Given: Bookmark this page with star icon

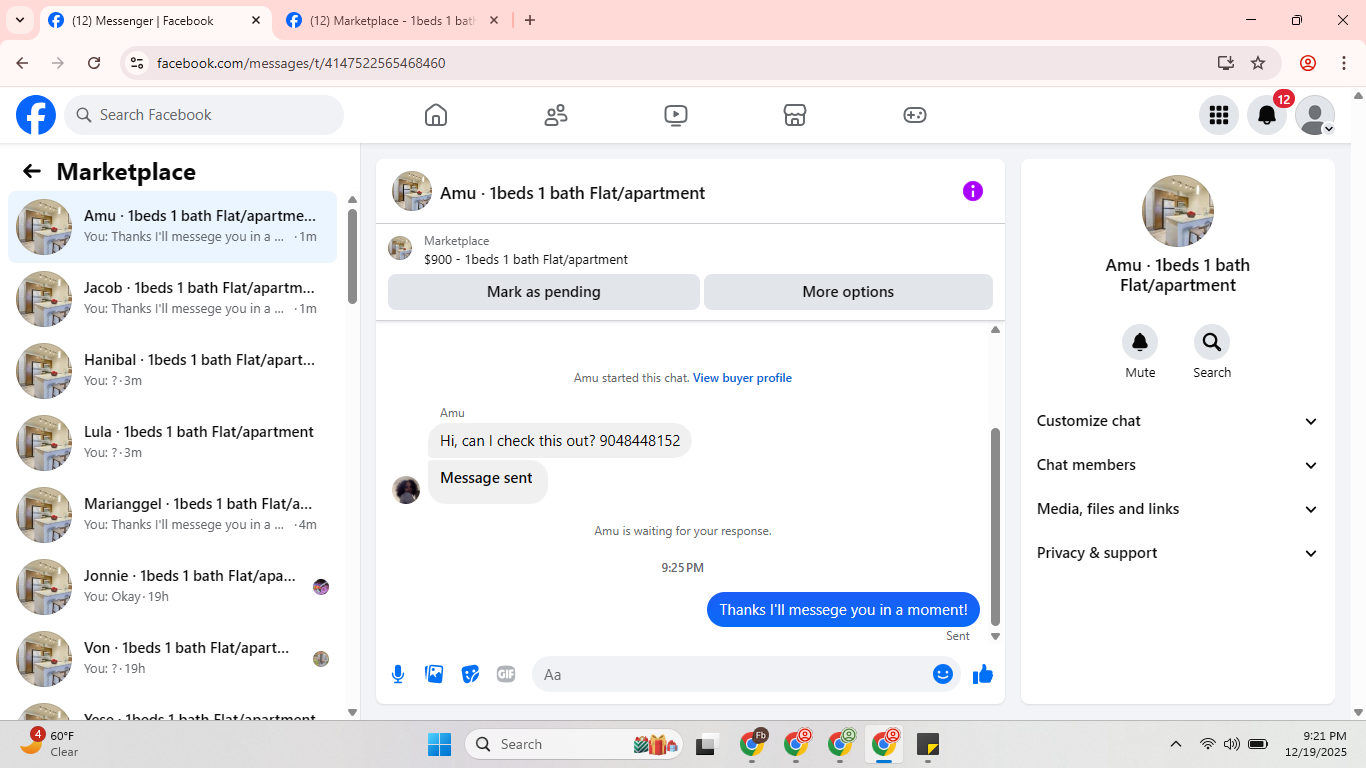Looking at the screenshot, I should [x=1258, y=63].
